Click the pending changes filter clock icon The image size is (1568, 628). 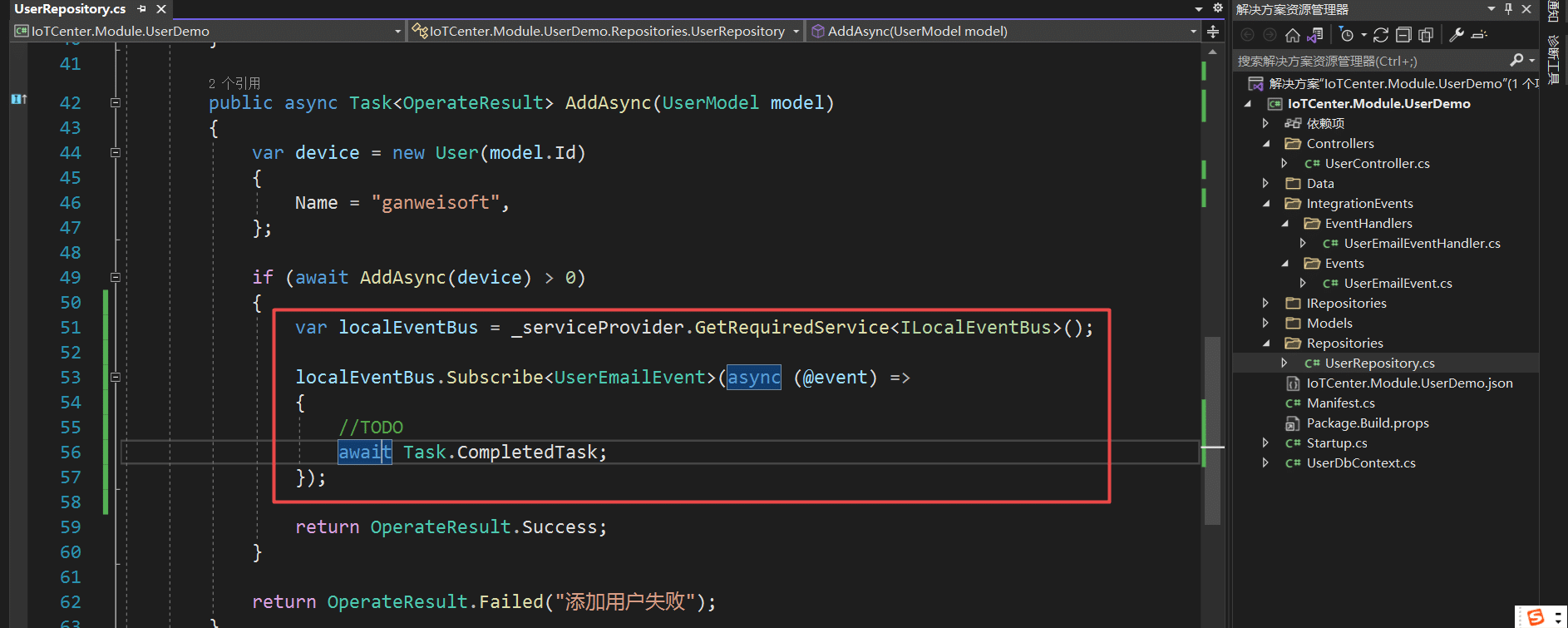(x=1347, y=35)
